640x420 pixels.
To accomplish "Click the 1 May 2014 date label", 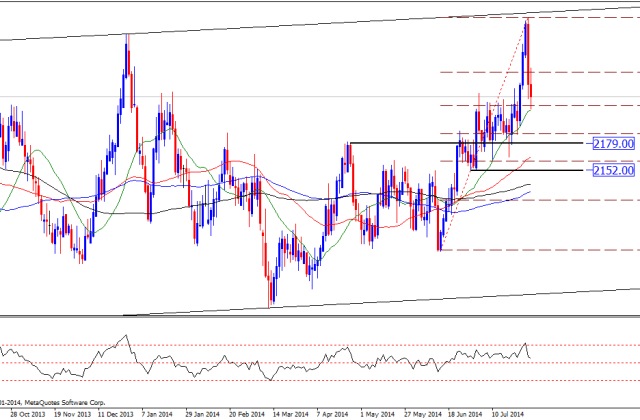I will tap(378, 414).
